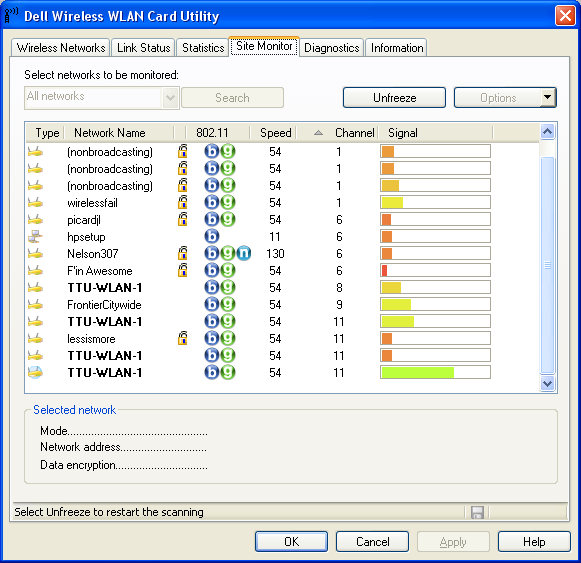
Task: Sort by the Signal column header
Action: pos(435,133)
